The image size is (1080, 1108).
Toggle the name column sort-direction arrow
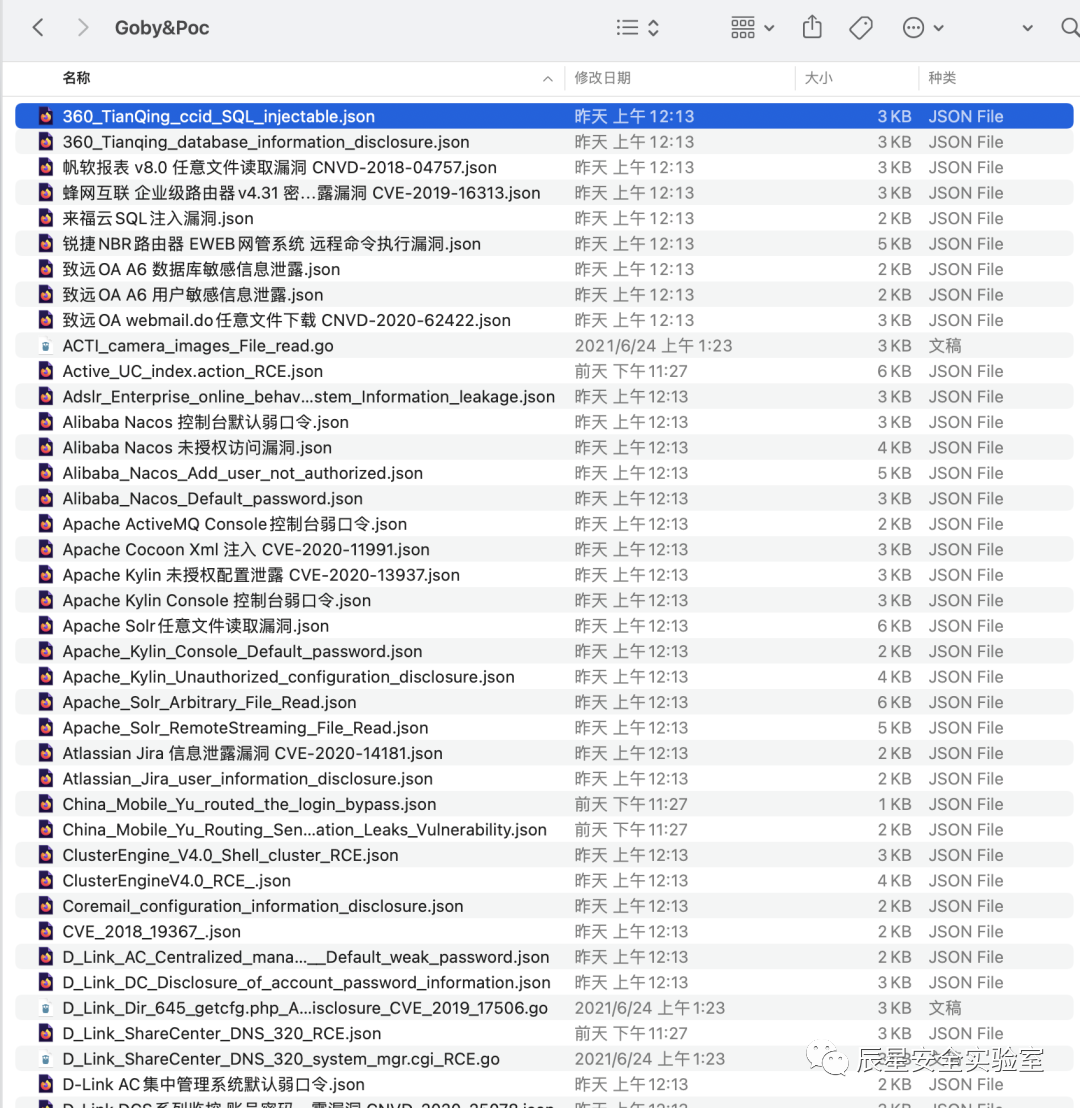click(x=548, y=79)
